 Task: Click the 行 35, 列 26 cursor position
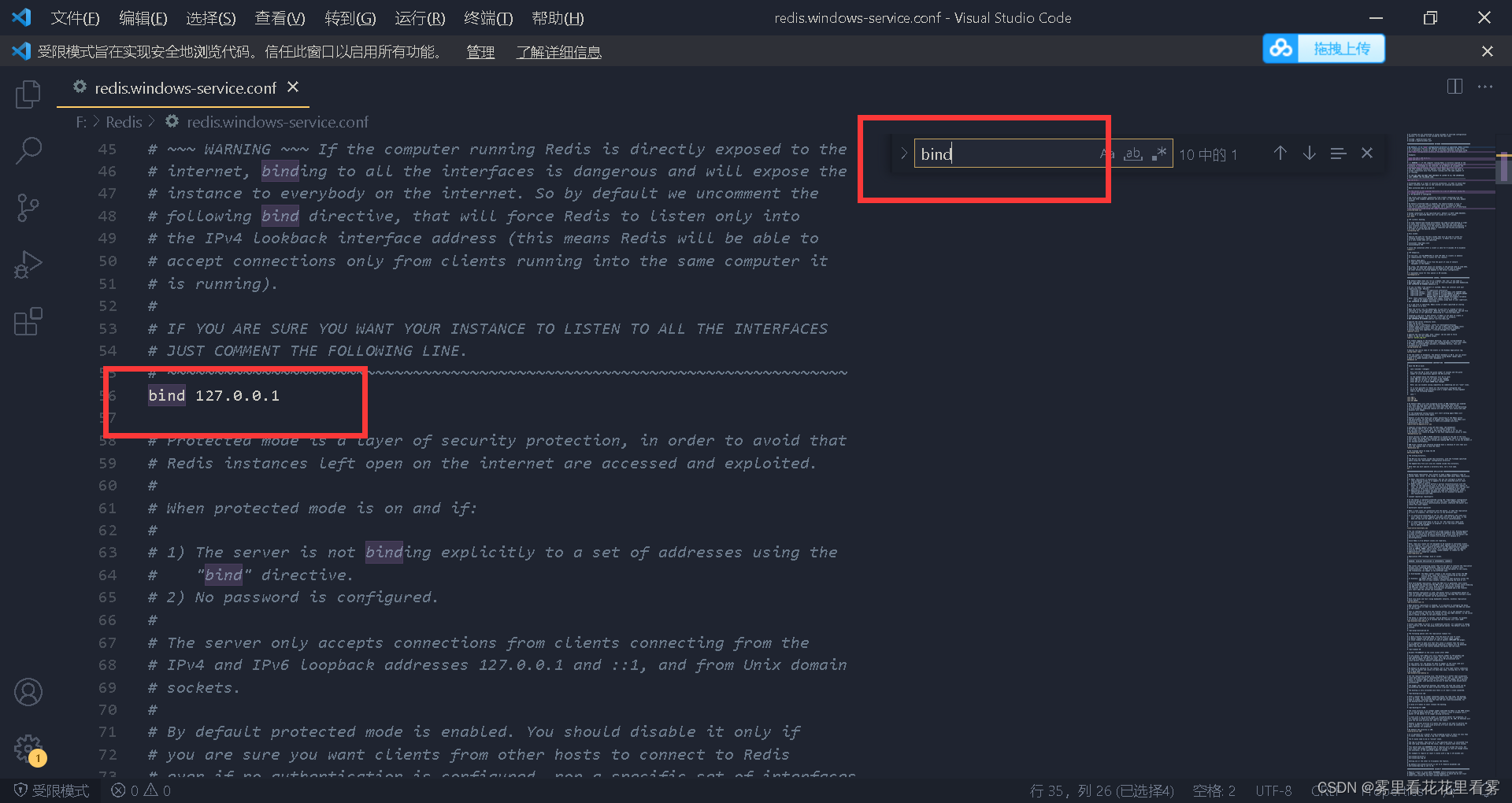1102,790
